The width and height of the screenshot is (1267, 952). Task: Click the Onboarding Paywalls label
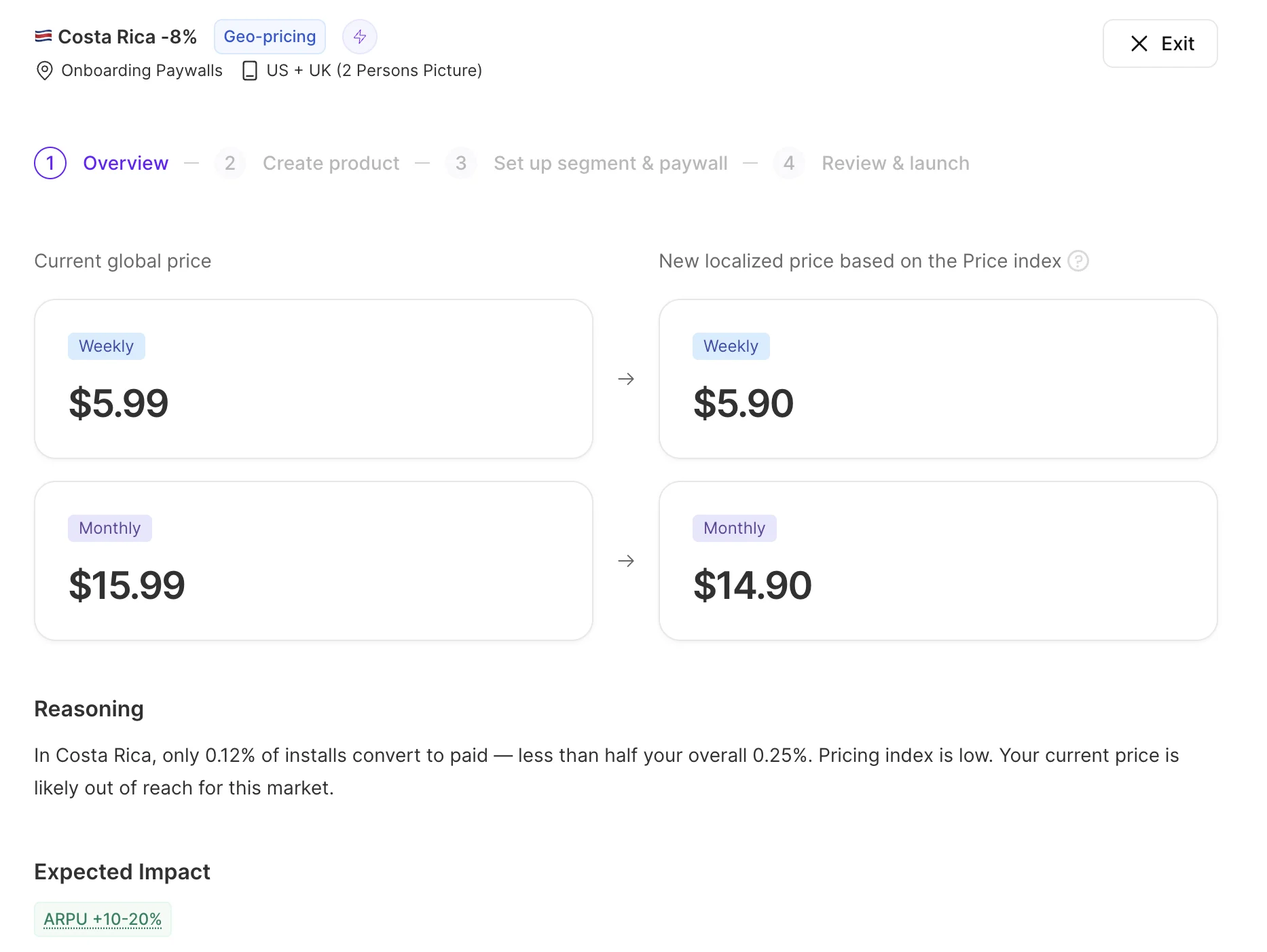(x=142, y=71)
